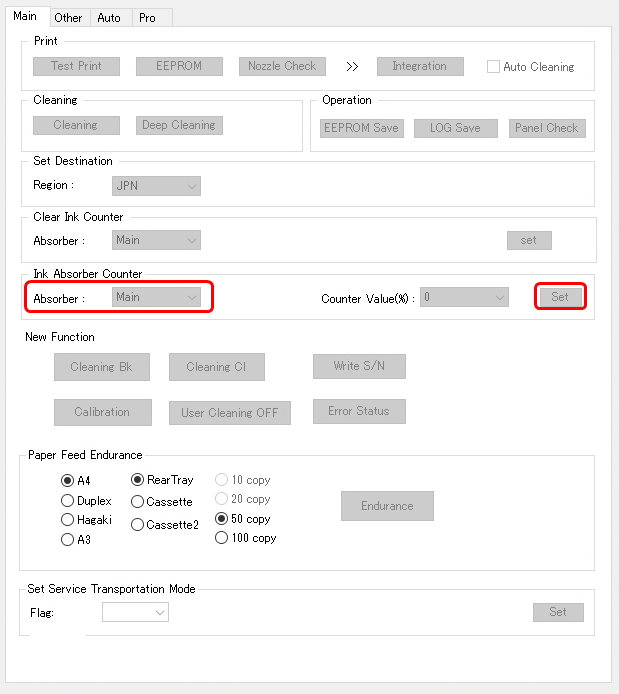Viewport: 619px width, 694px height.
Task: Enable the Auto Cleaning checkbox
Action: coord(493,67)
